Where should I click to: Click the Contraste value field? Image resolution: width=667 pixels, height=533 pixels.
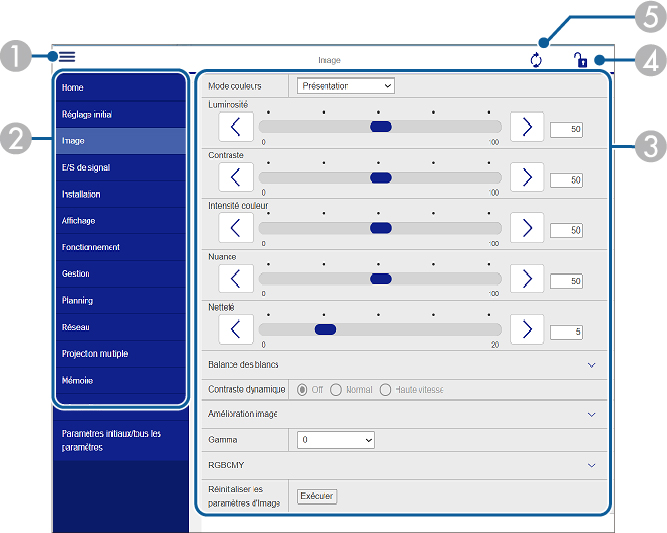566,180
